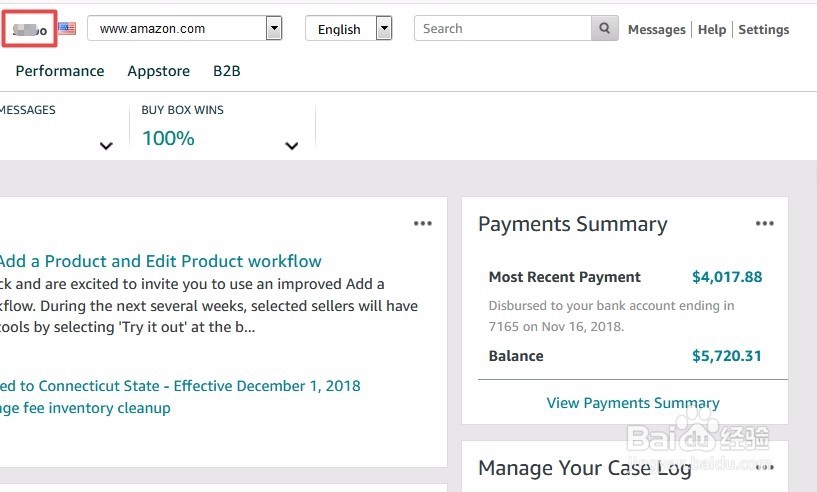
Task: Open the www.amazon.com marketplace dropdown
Action: [x=273, y=29]
